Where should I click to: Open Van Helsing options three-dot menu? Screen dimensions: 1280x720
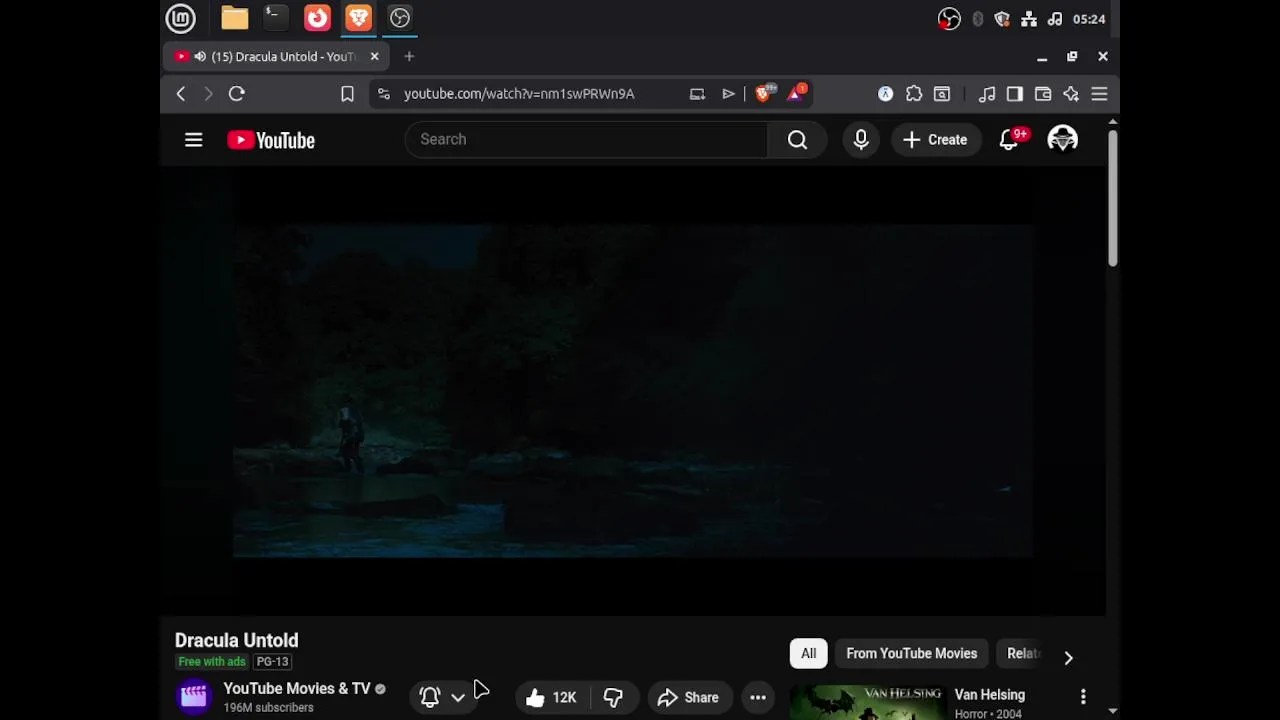(x=1083, y=696)
